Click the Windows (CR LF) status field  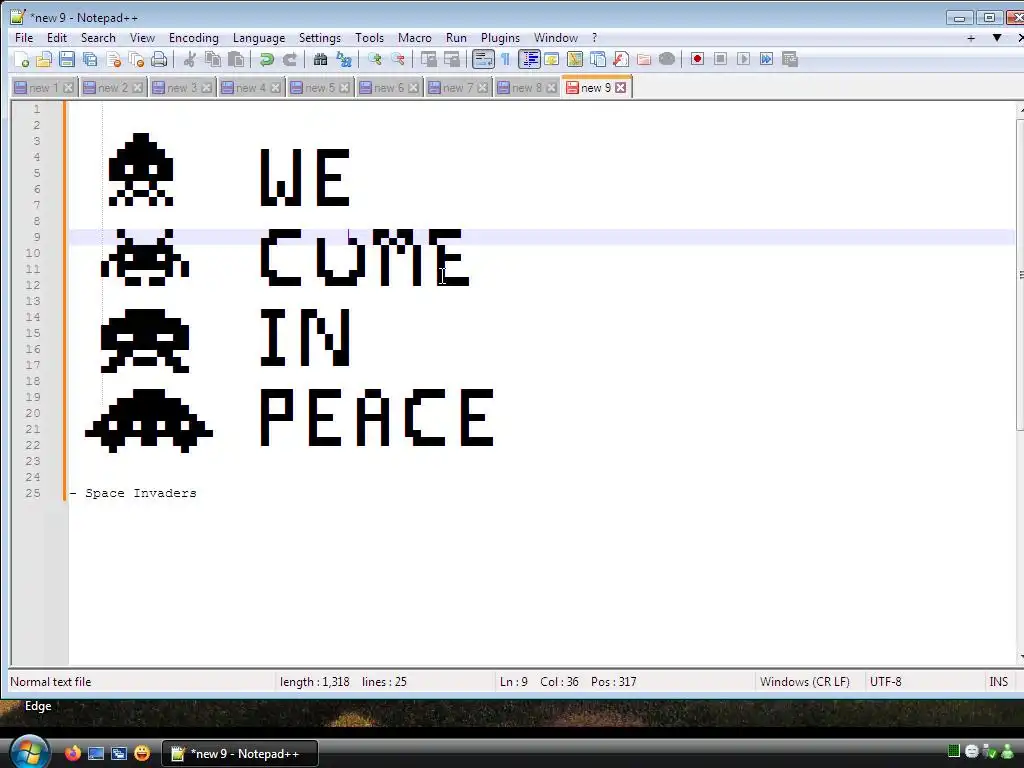coord(805,682)
